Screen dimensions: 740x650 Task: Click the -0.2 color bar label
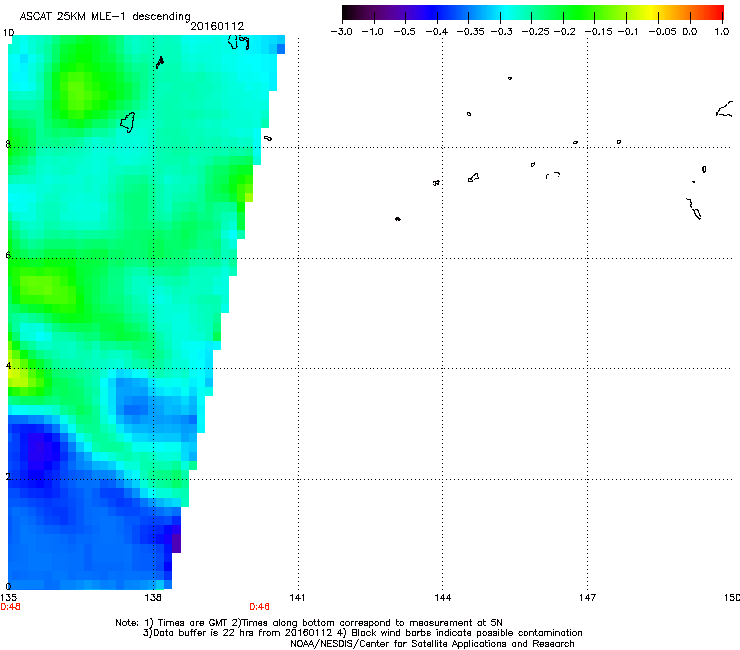(x=564, y=32)
